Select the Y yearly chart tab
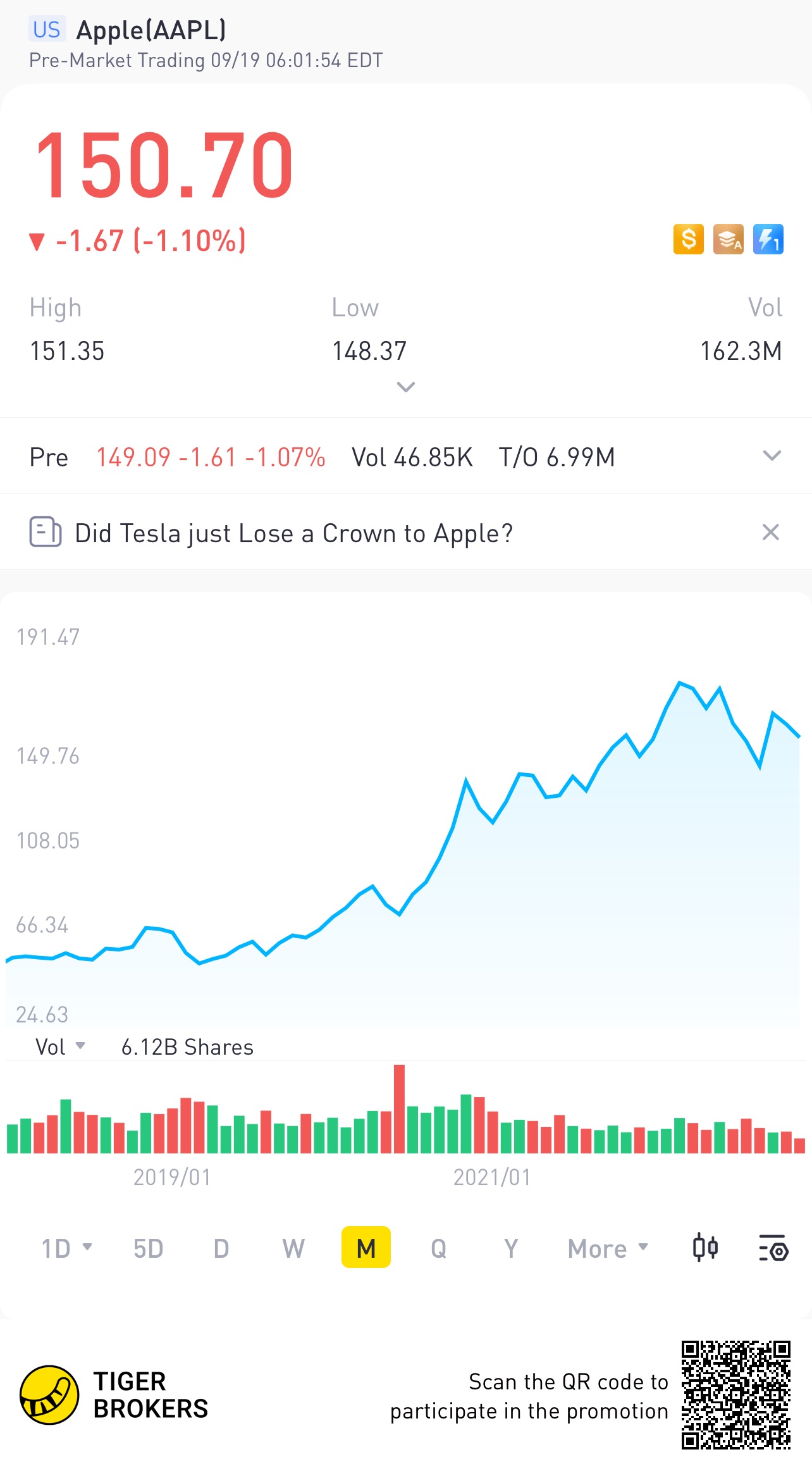The height and width of the screenshot is (1471, 812). click(x=511, y=1248)
